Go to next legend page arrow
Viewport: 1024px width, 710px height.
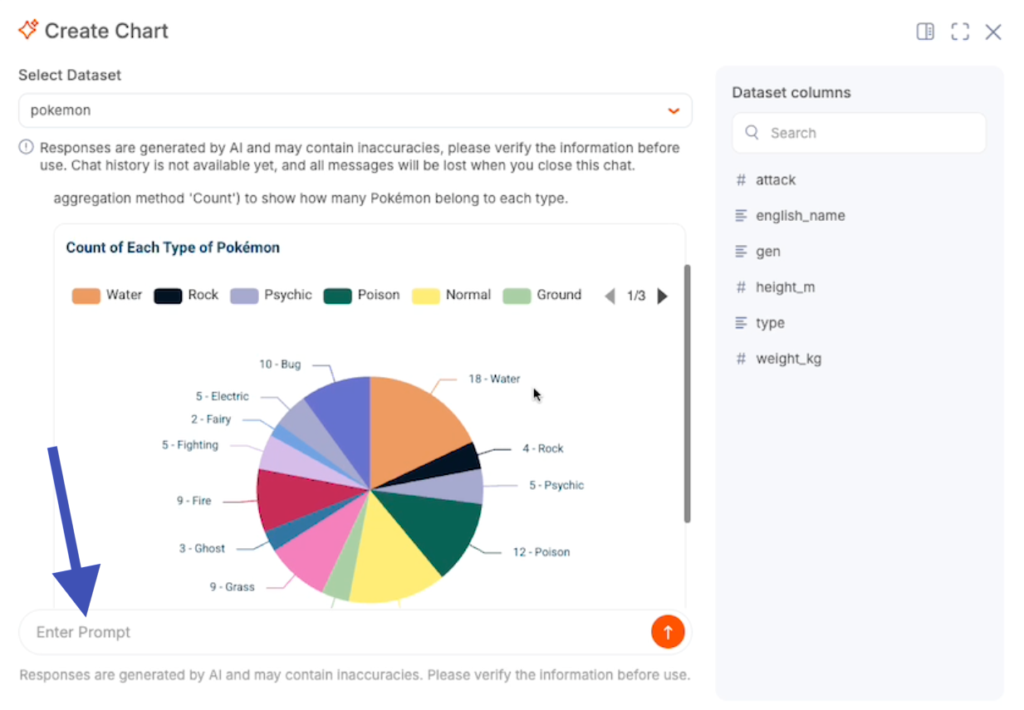pyautogui.click(x=662, y=296)
